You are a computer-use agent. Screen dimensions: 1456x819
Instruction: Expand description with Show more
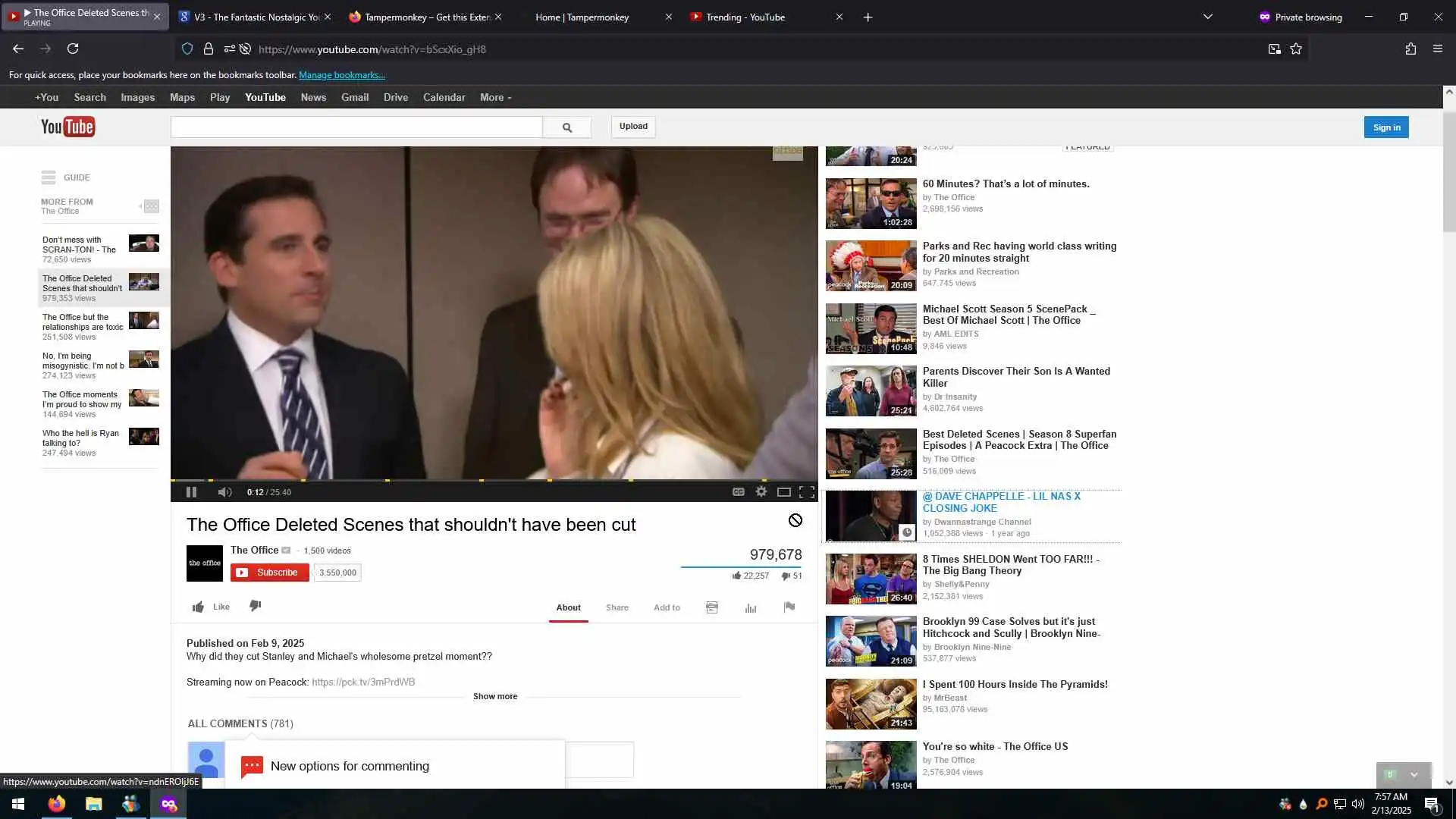(x=494, y=696)
